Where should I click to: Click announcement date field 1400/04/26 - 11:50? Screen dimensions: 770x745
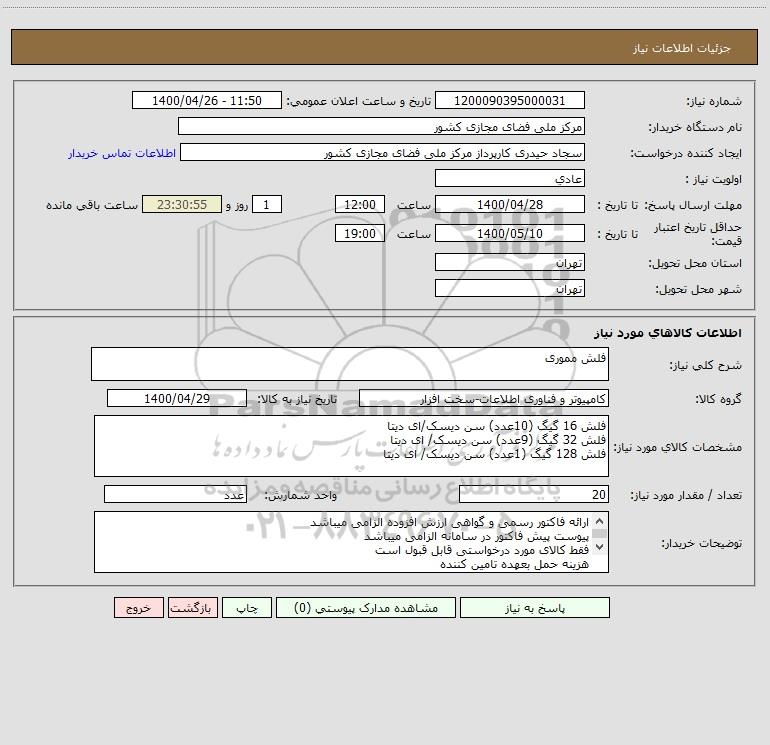coord(207,100)
